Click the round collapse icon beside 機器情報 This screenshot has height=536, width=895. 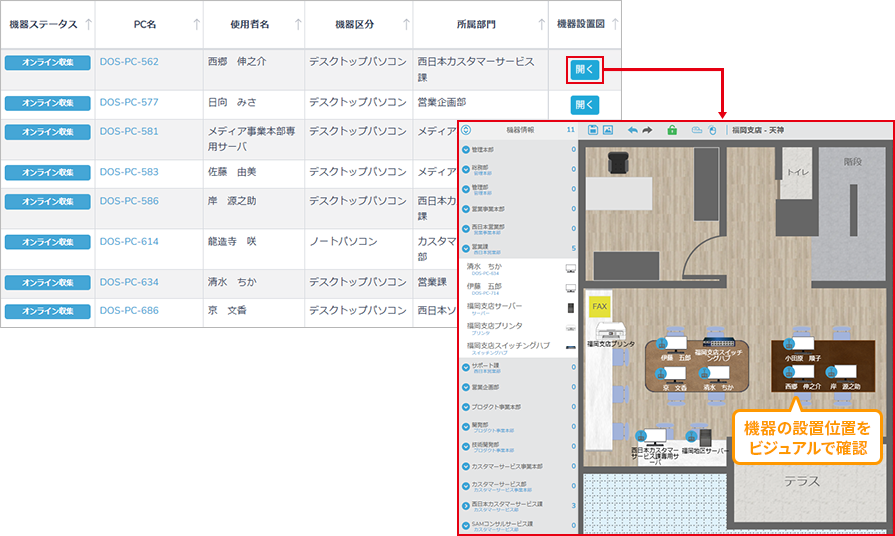(466, 130)
